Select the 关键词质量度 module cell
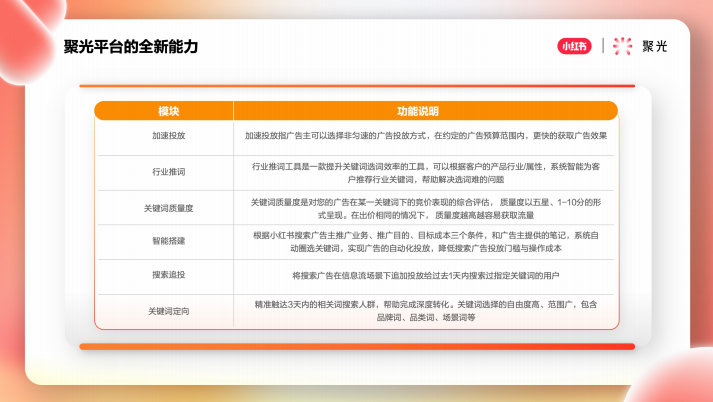 168,208
